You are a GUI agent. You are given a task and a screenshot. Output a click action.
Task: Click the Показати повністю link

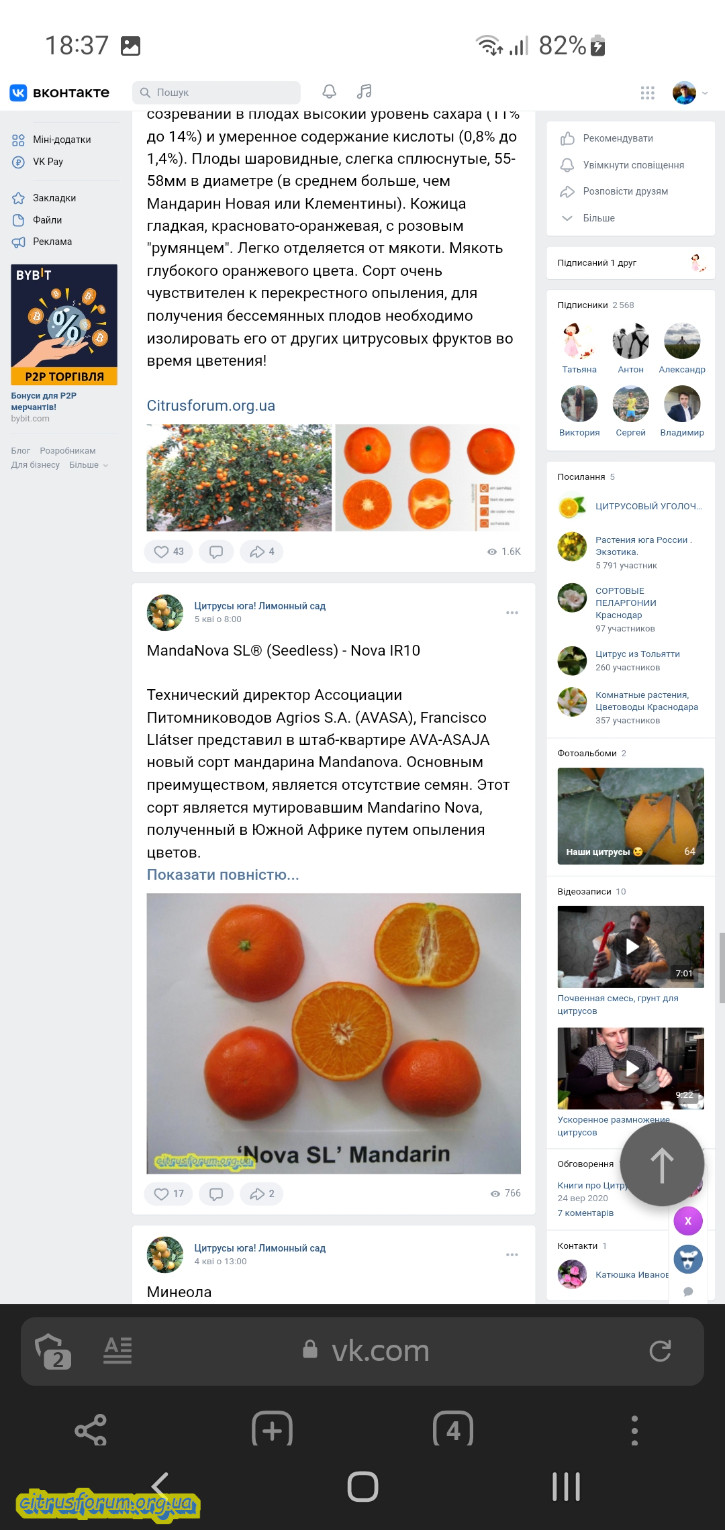(223, 875)
